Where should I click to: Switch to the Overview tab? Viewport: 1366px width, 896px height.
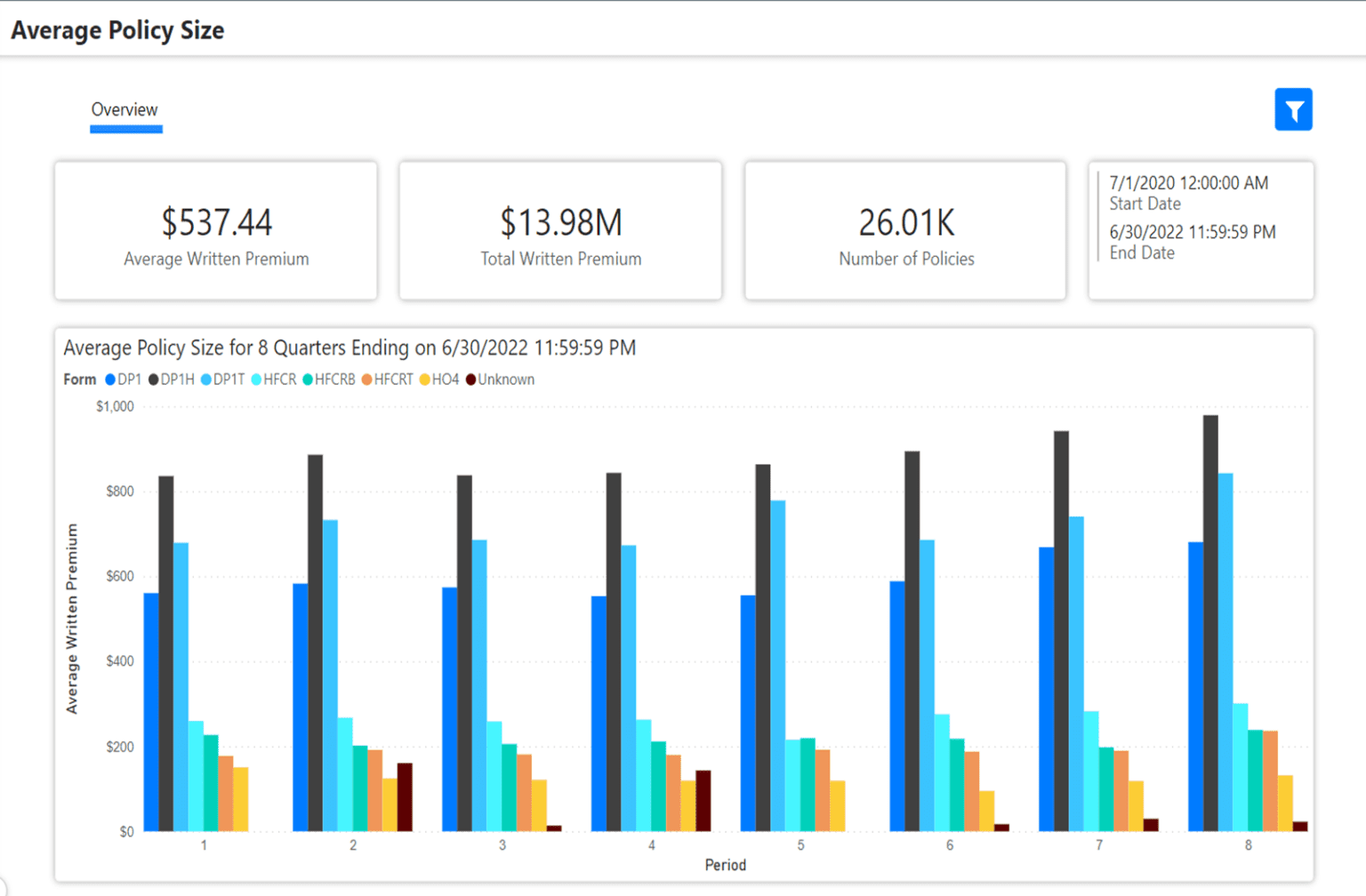pyautogui.click(x=125, y=109)
